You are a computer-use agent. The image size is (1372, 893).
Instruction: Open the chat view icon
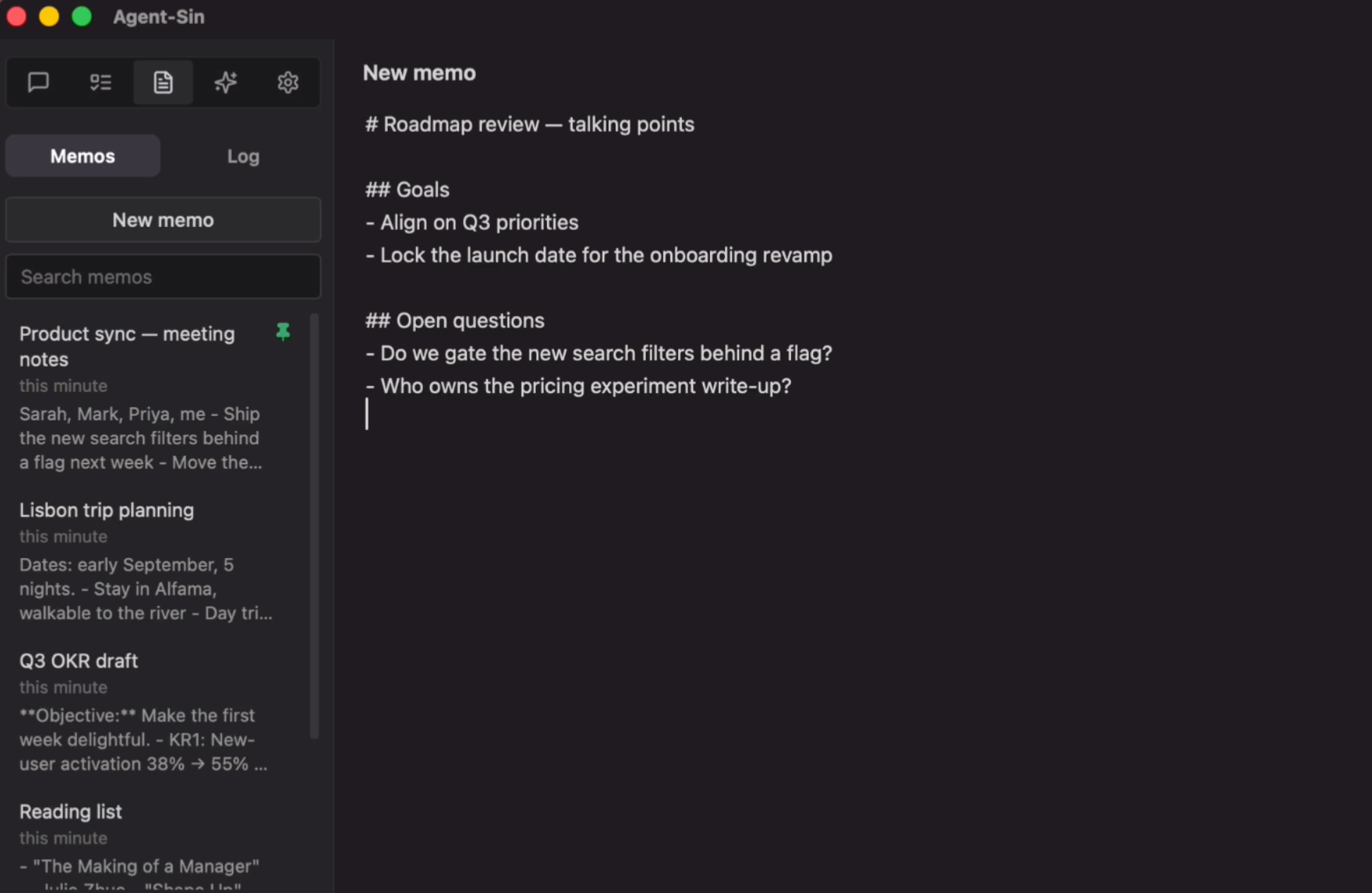tap(38, 83)
